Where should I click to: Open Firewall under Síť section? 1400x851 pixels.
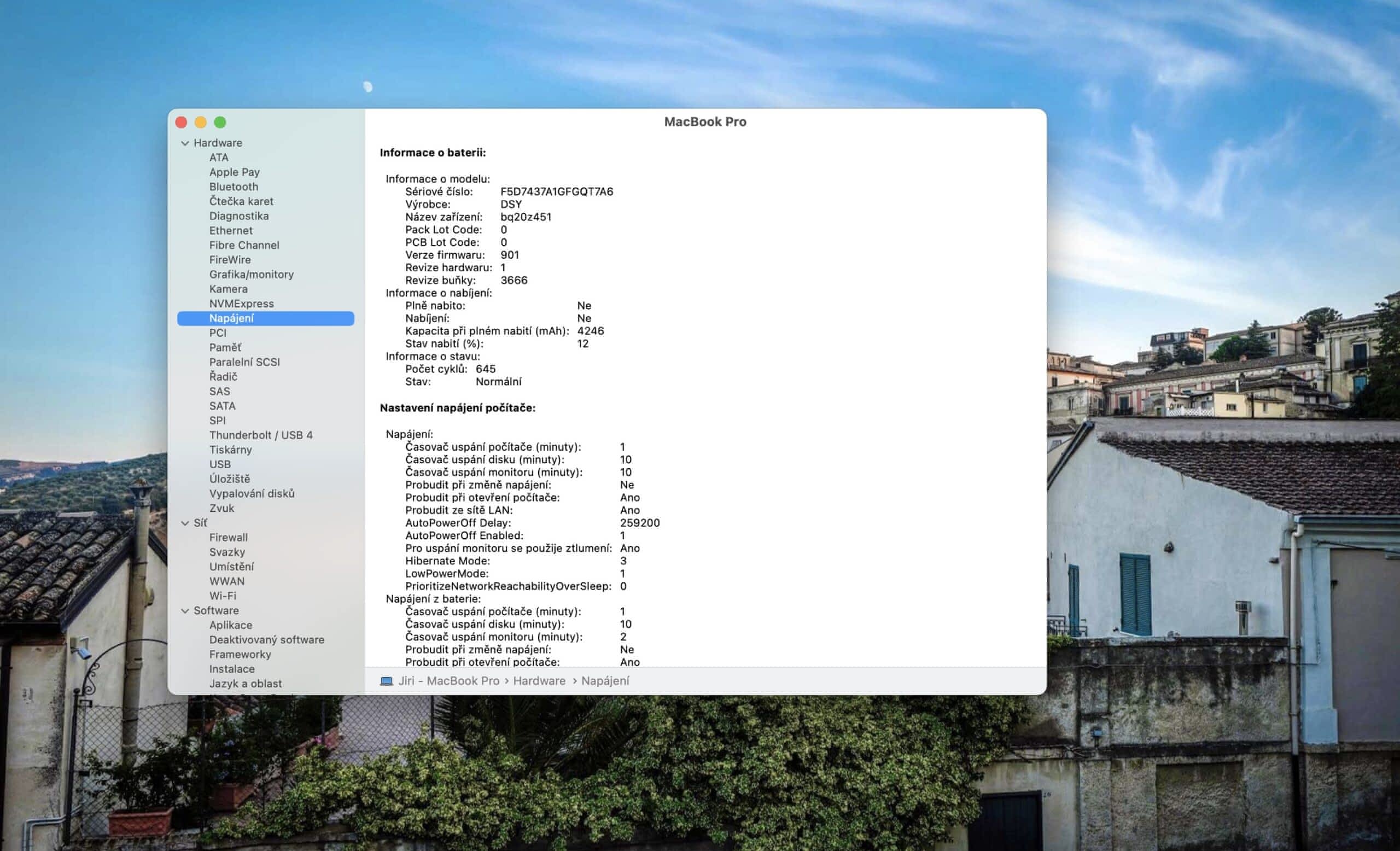click(228, 538)
